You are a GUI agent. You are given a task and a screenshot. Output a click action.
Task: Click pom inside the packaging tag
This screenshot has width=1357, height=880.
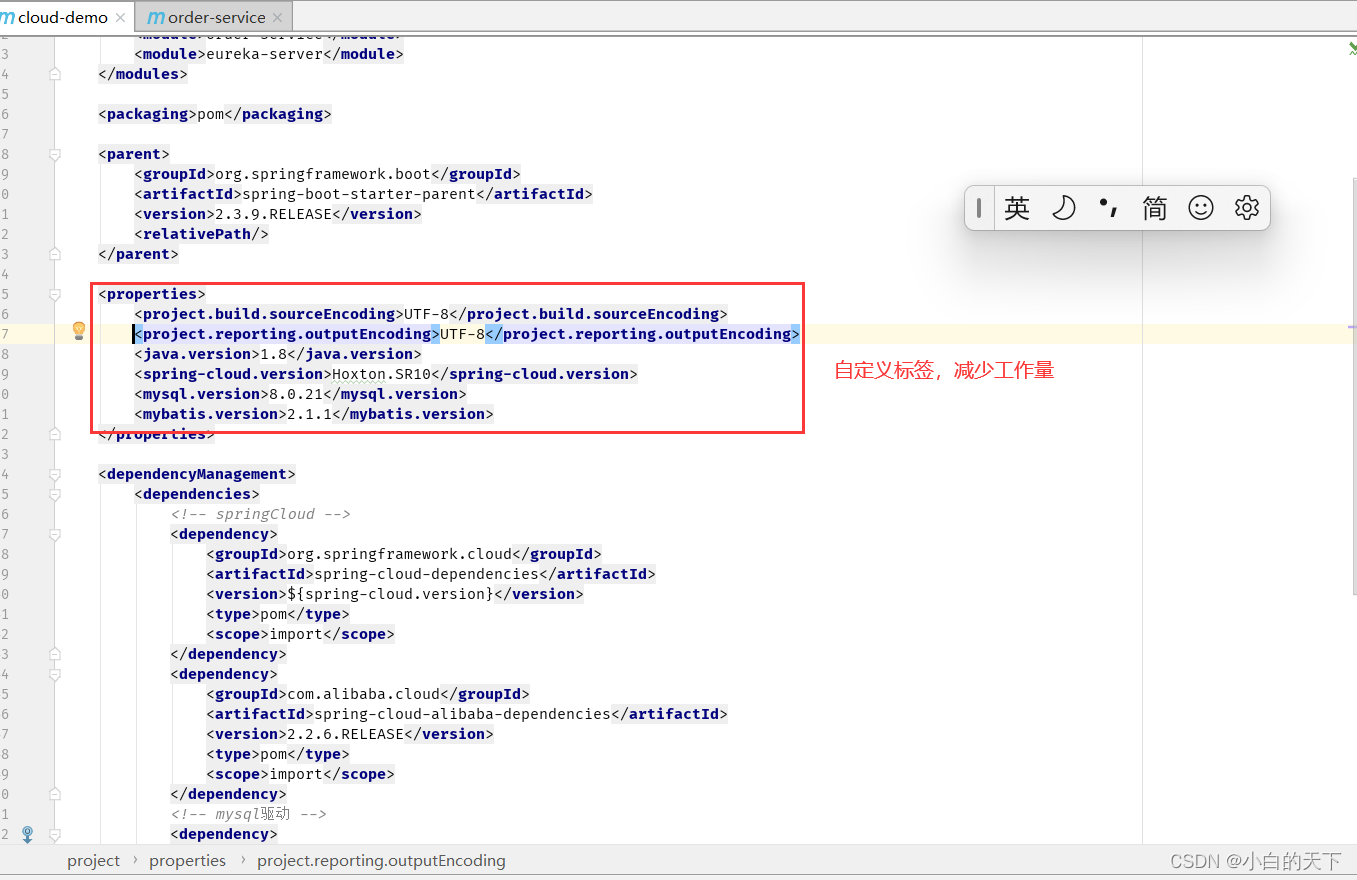point(210,114)
